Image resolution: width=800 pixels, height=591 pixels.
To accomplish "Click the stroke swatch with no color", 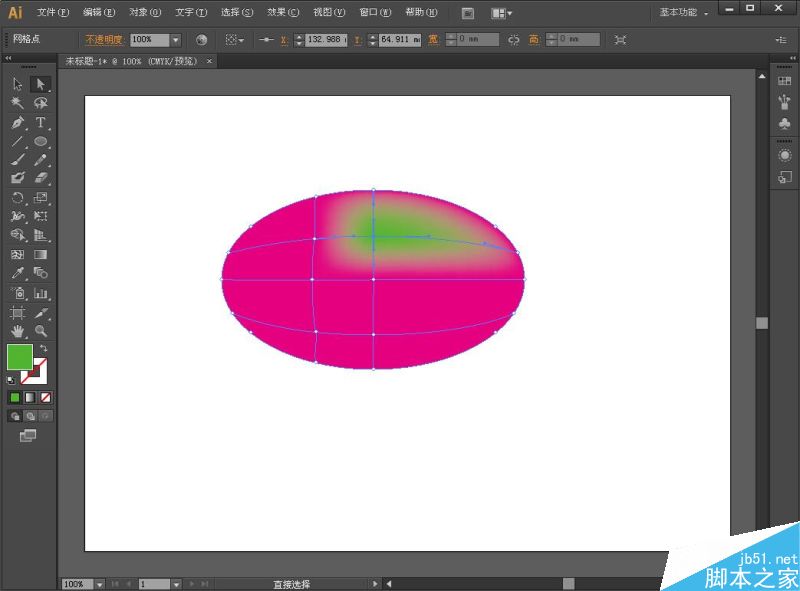I will tap(40, 376).
